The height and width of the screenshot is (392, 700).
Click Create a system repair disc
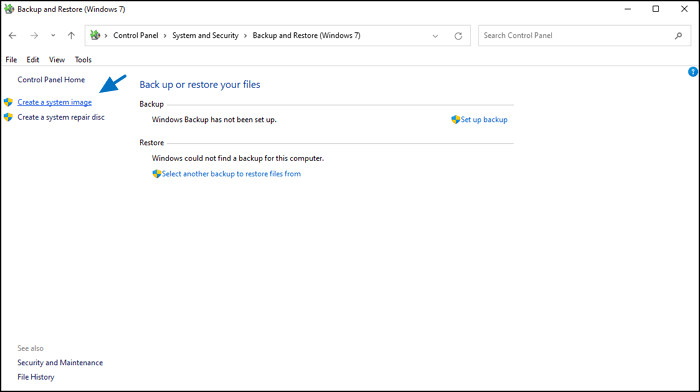click(x=61, y=117)
